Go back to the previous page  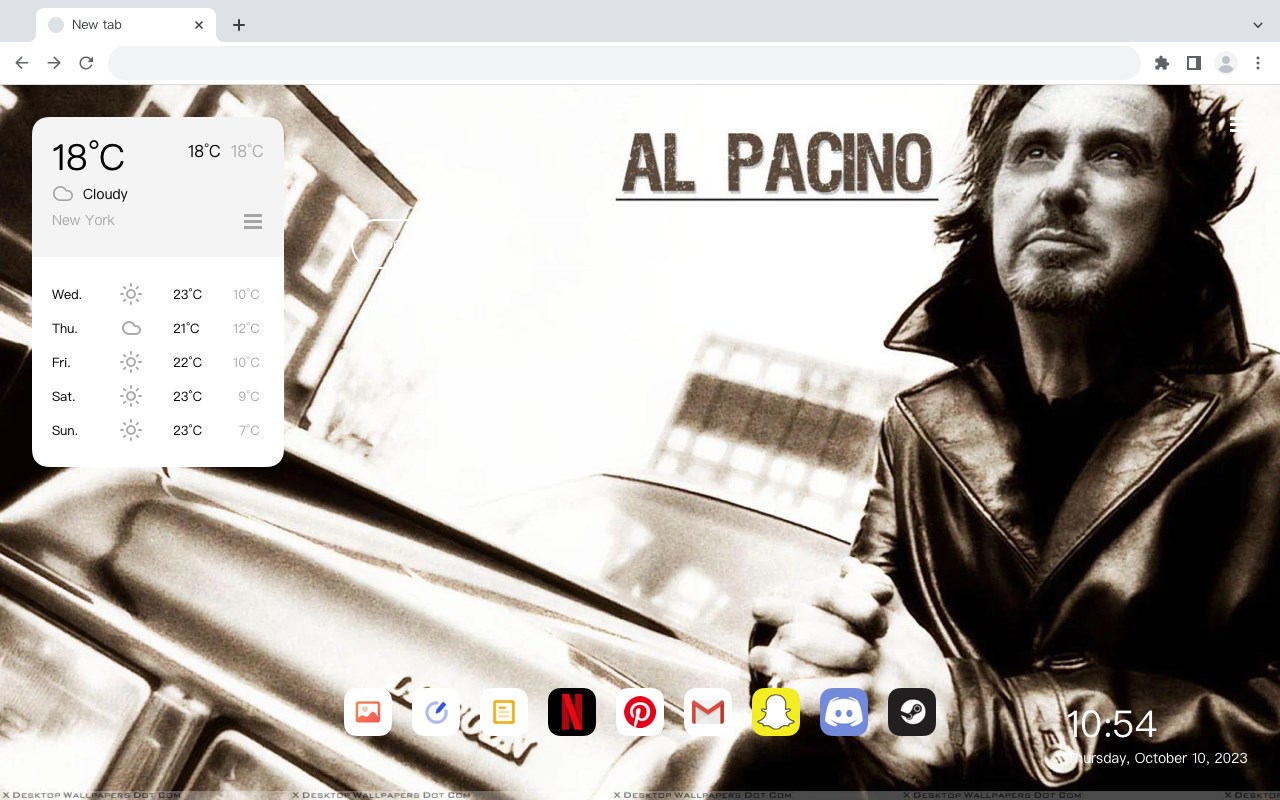tap(22, 63)
